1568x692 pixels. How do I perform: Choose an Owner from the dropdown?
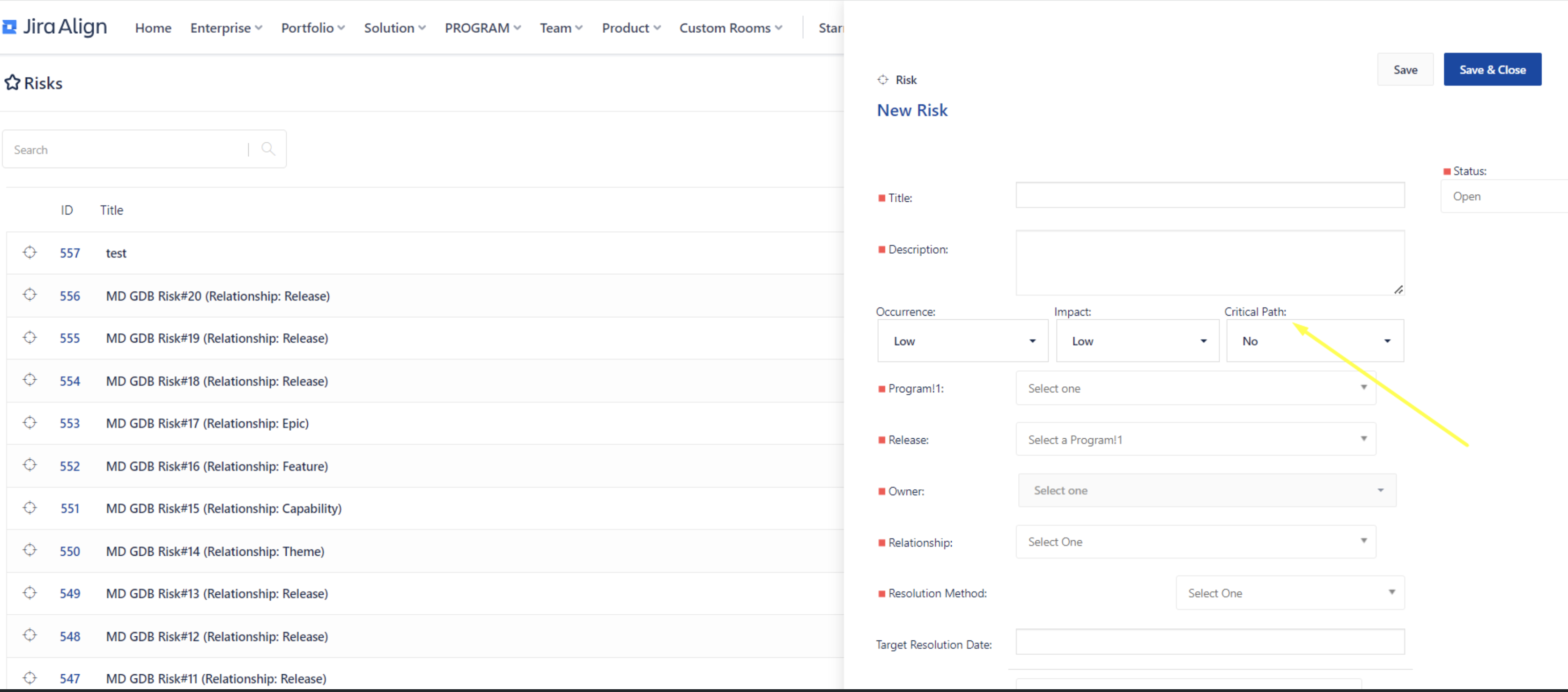1206,491
